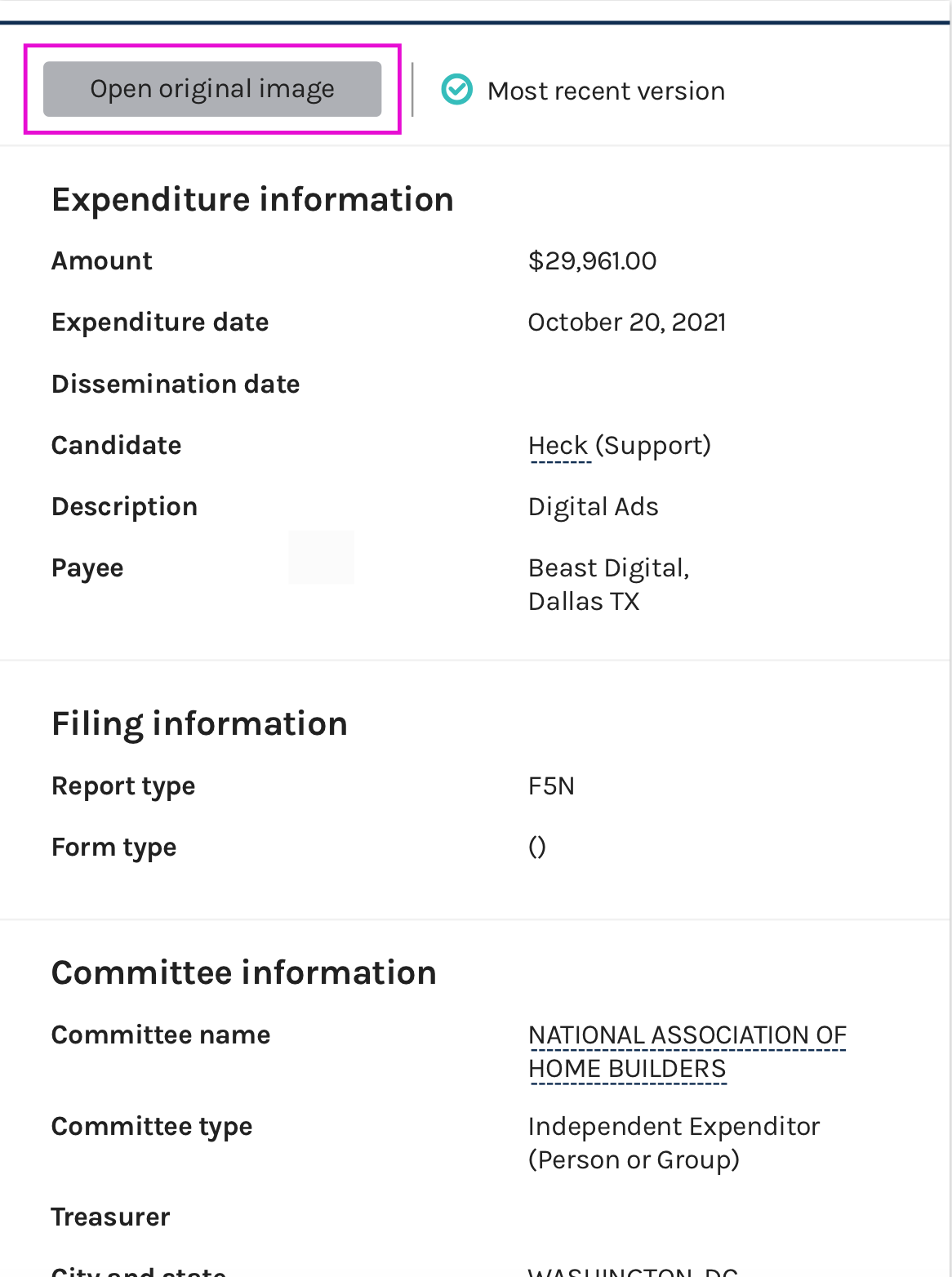Open the National Association of Home Builders link
The height and width of the screenshot is (1277, 952).
pos(687,1052)
